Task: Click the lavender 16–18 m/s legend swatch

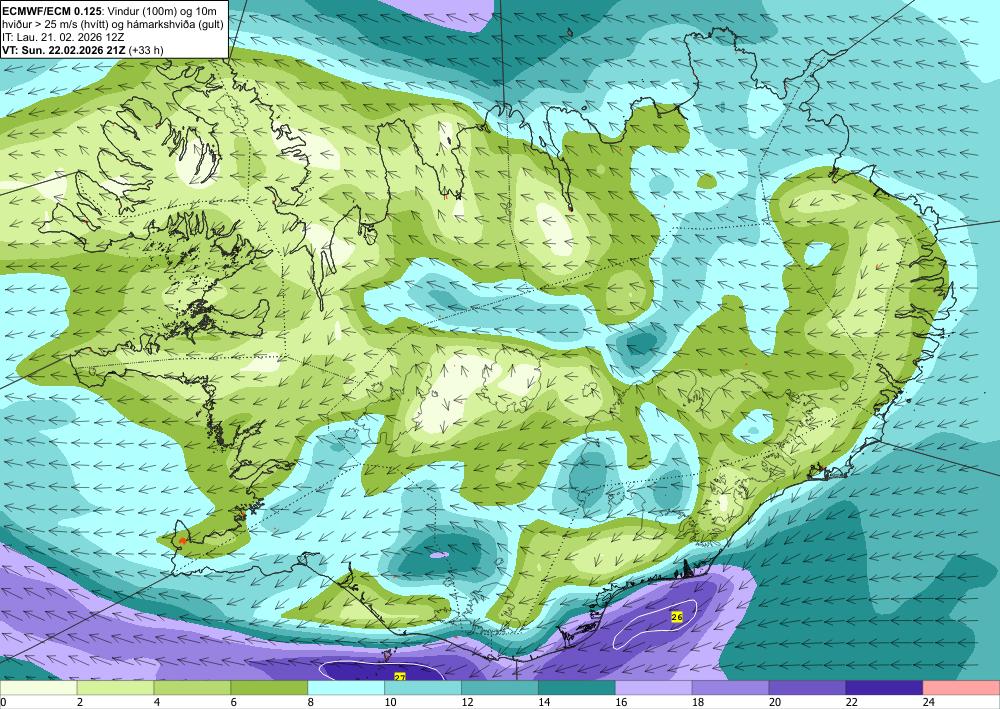Action: coord(654,688)
